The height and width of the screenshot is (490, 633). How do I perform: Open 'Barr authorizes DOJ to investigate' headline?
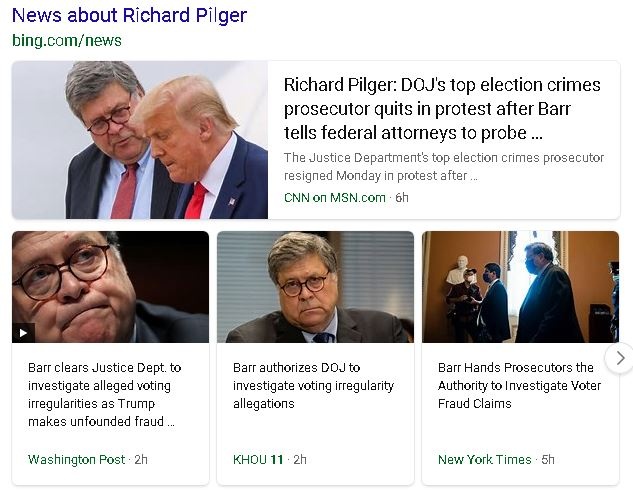tap(313, 386)
